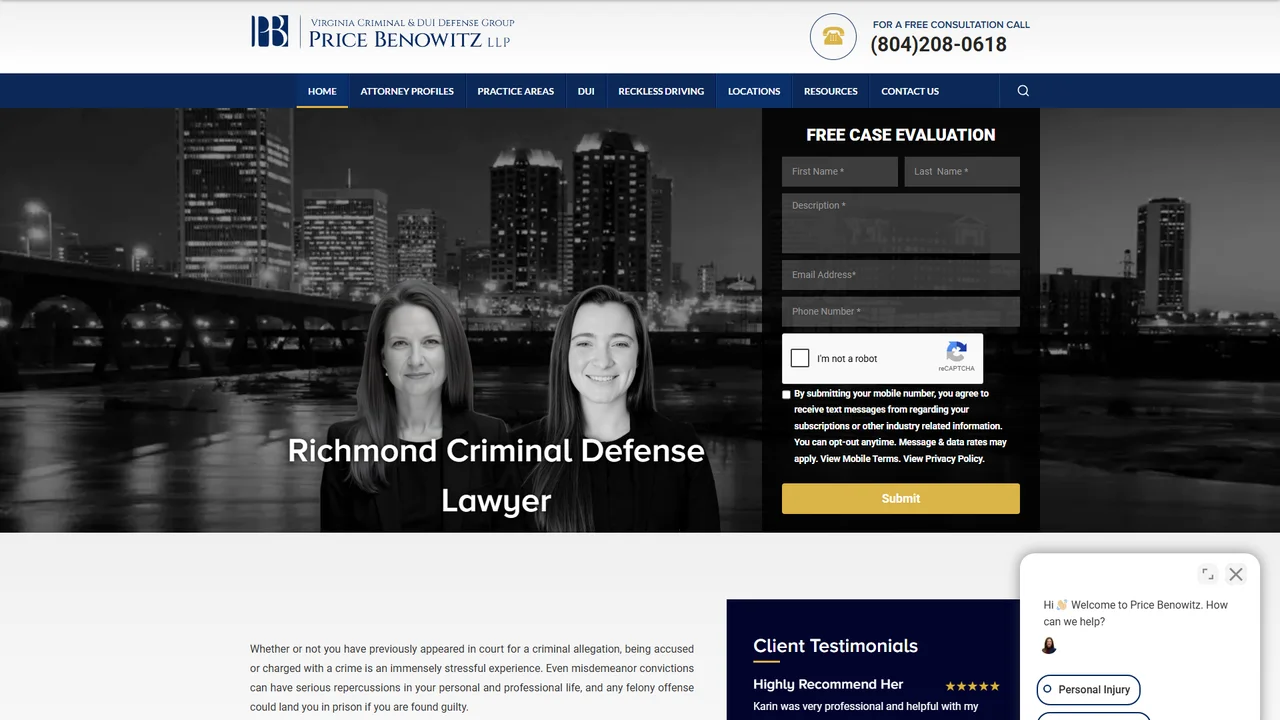Click the Price Benowitz LLP firm name
The width and height of the screenshot is (1280, 720).
coord(409,40)
